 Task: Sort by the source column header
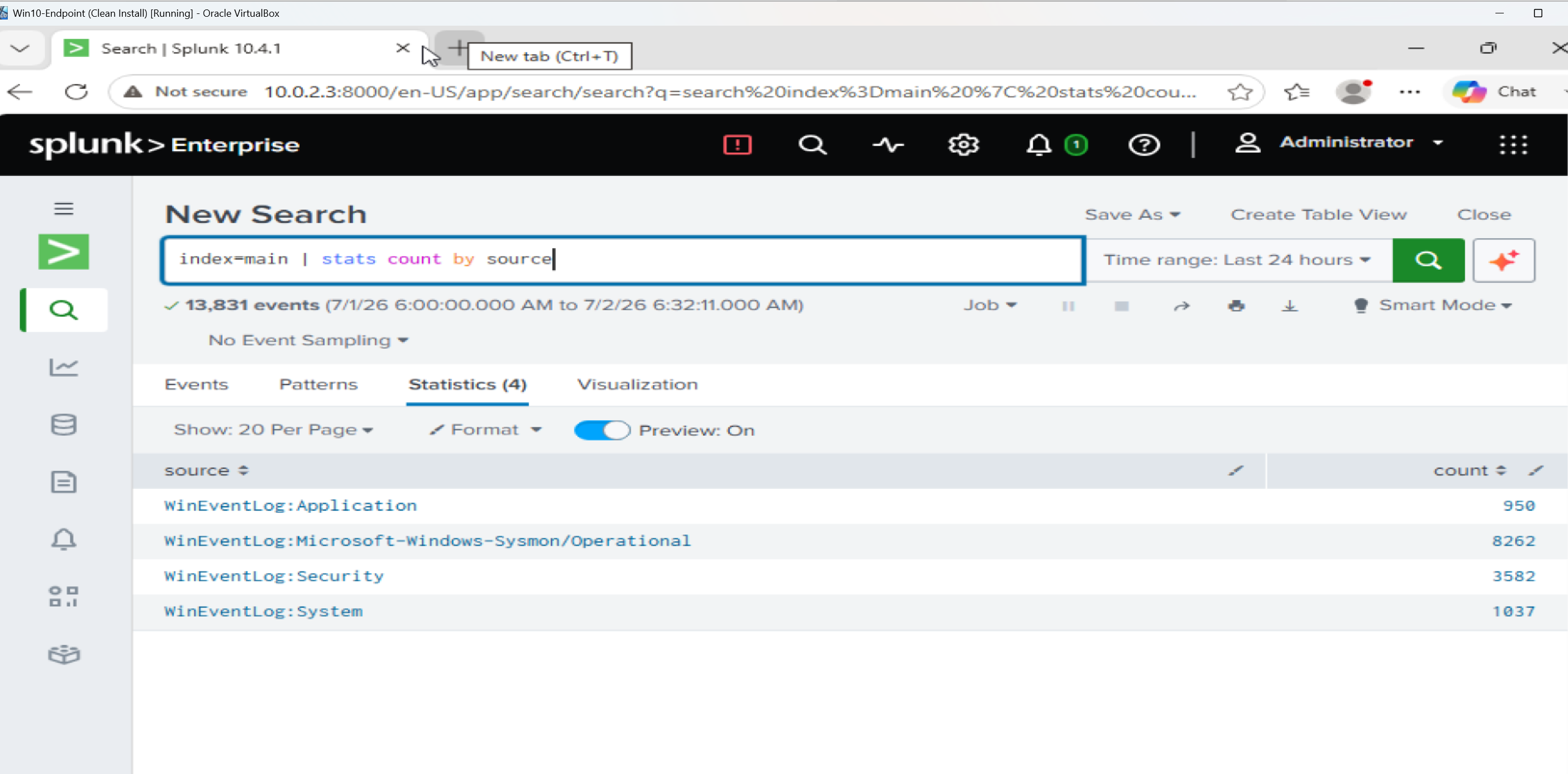[x=207, y=470]
